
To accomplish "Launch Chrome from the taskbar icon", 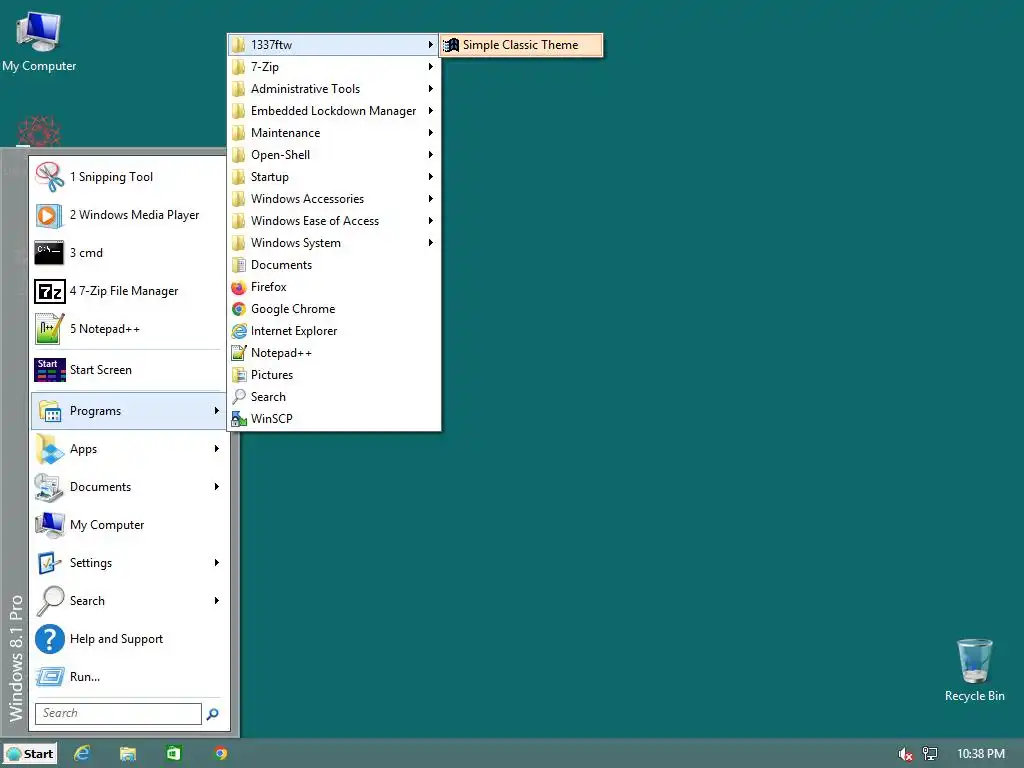I will tap(221, 754).
